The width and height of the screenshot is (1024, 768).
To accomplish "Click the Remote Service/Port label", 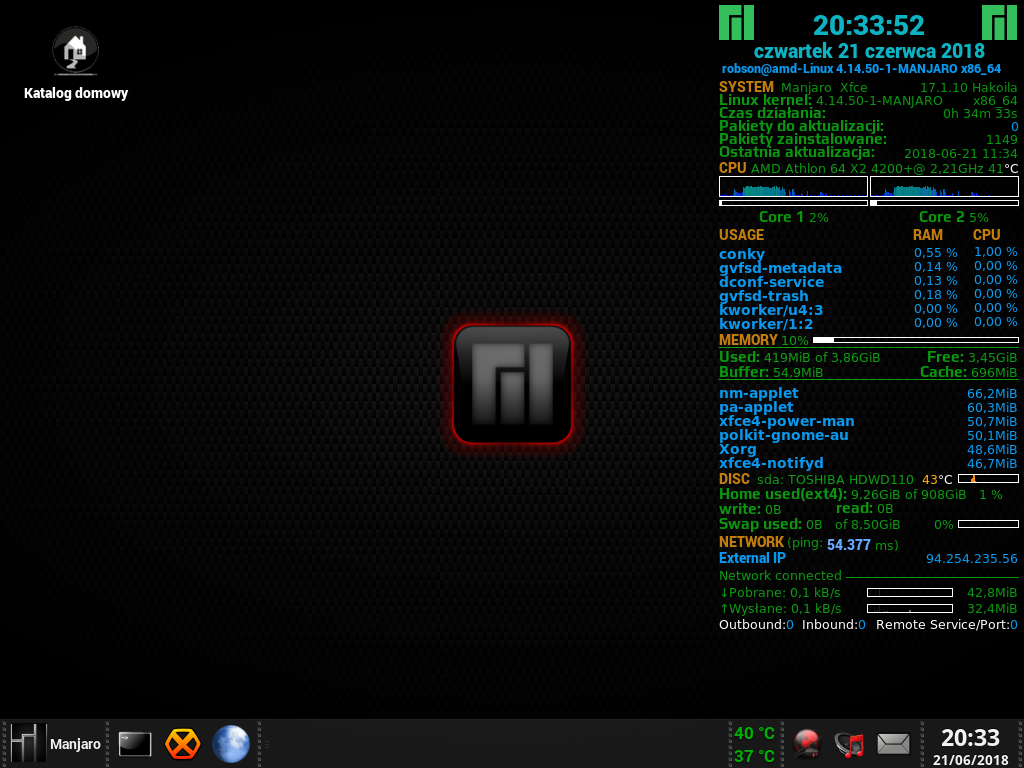I will click(x=942, y=625).
